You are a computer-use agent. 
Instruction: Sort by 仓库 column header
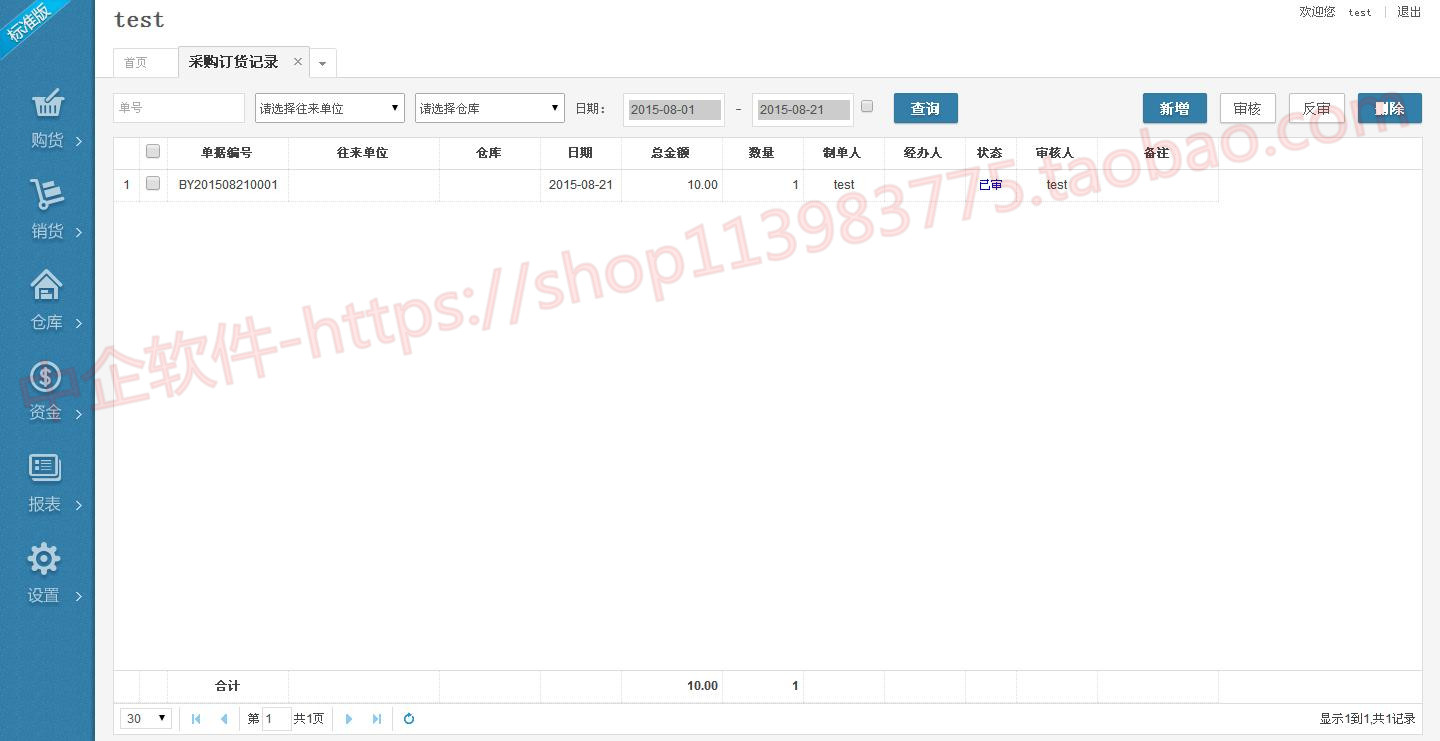(489, 153)
